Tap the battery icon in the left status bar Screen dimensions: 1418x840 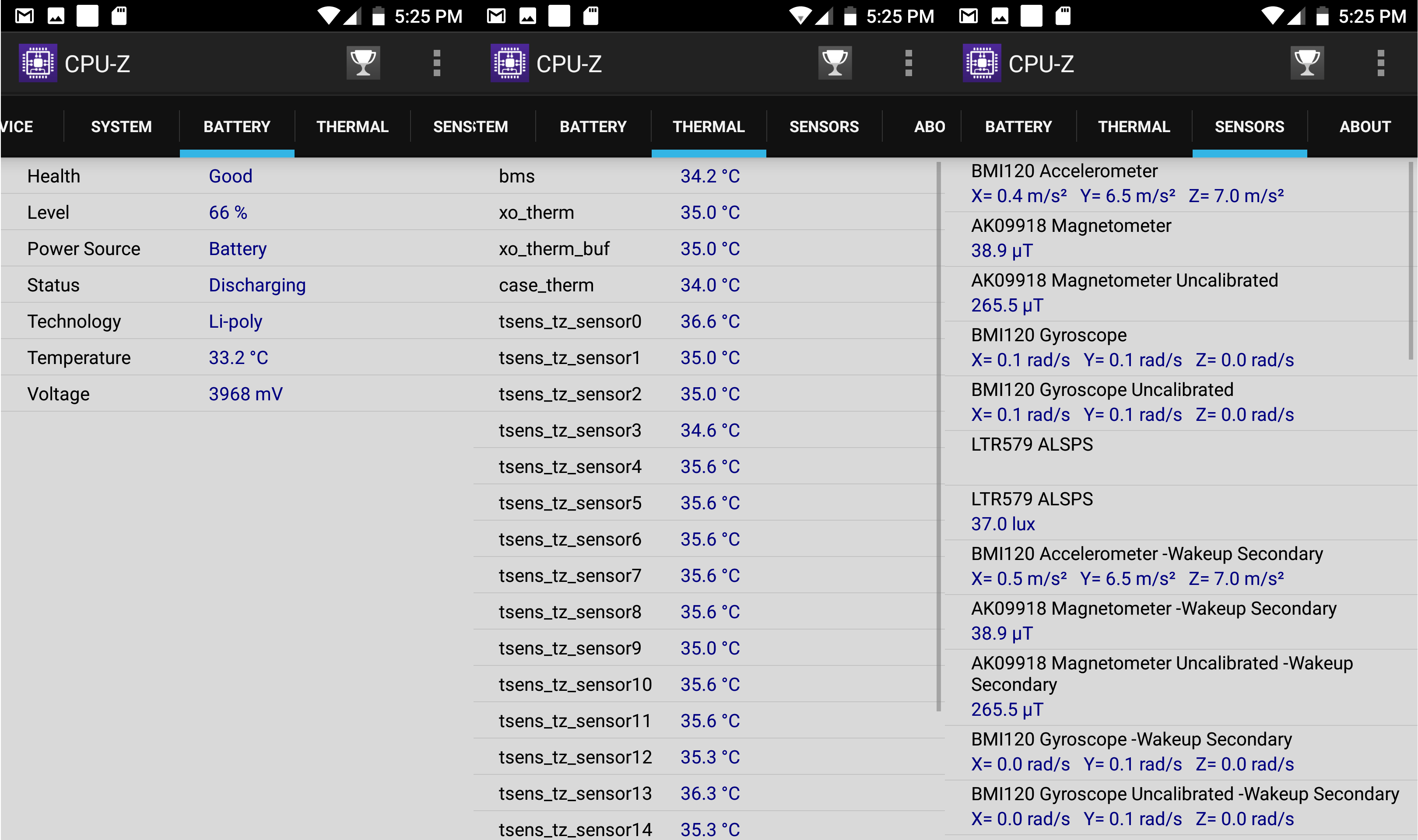click(x=378, y=16)
